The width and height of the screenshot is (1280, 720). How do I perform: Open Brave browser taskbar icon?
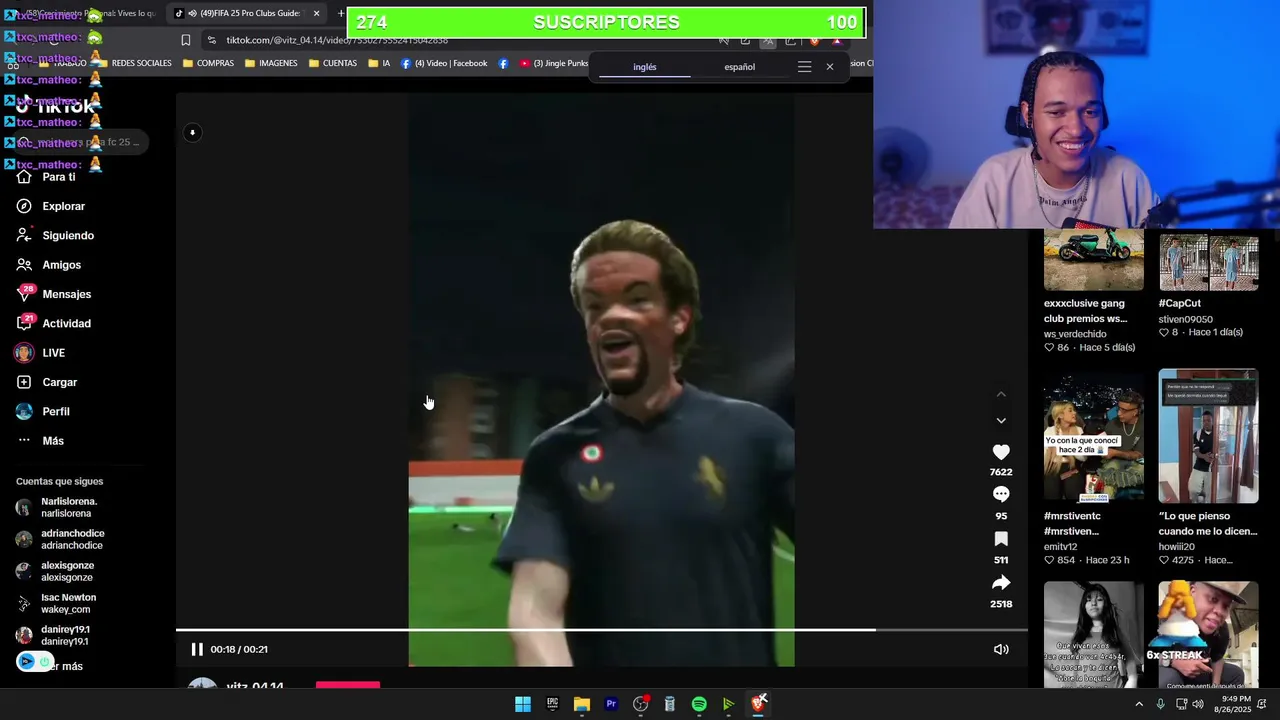[758, 704]
